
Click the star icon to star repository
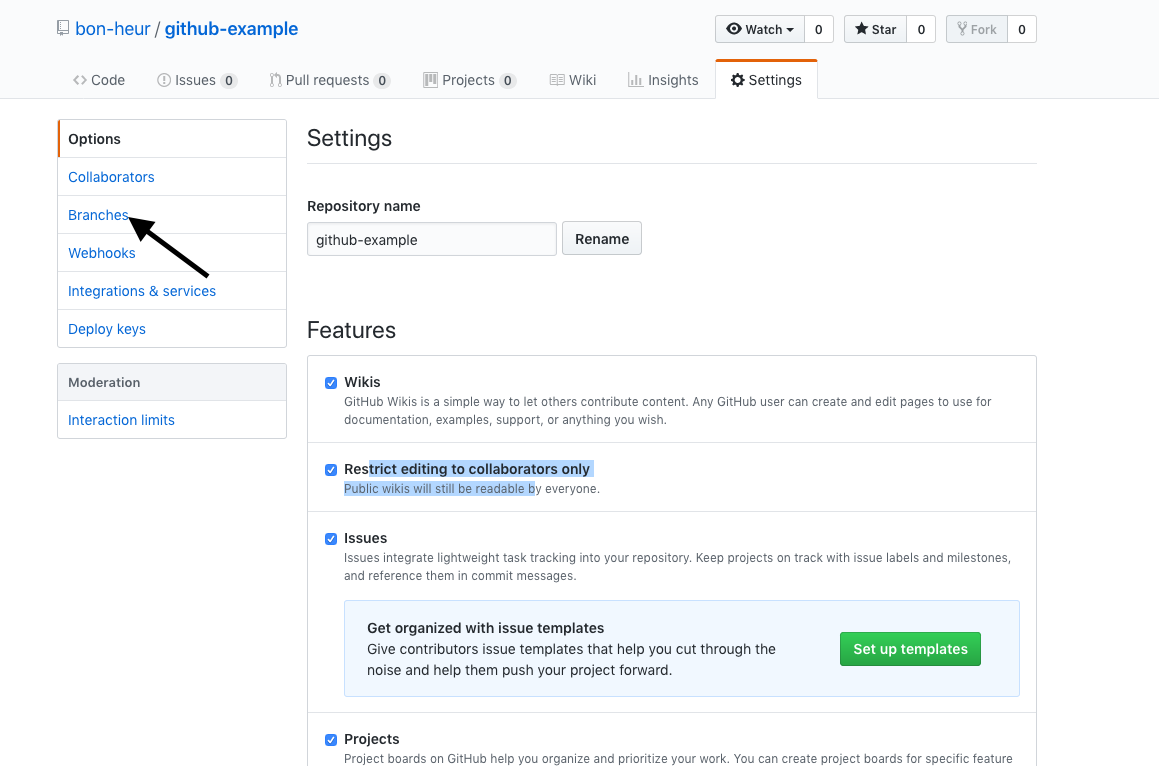pos(861,29)
